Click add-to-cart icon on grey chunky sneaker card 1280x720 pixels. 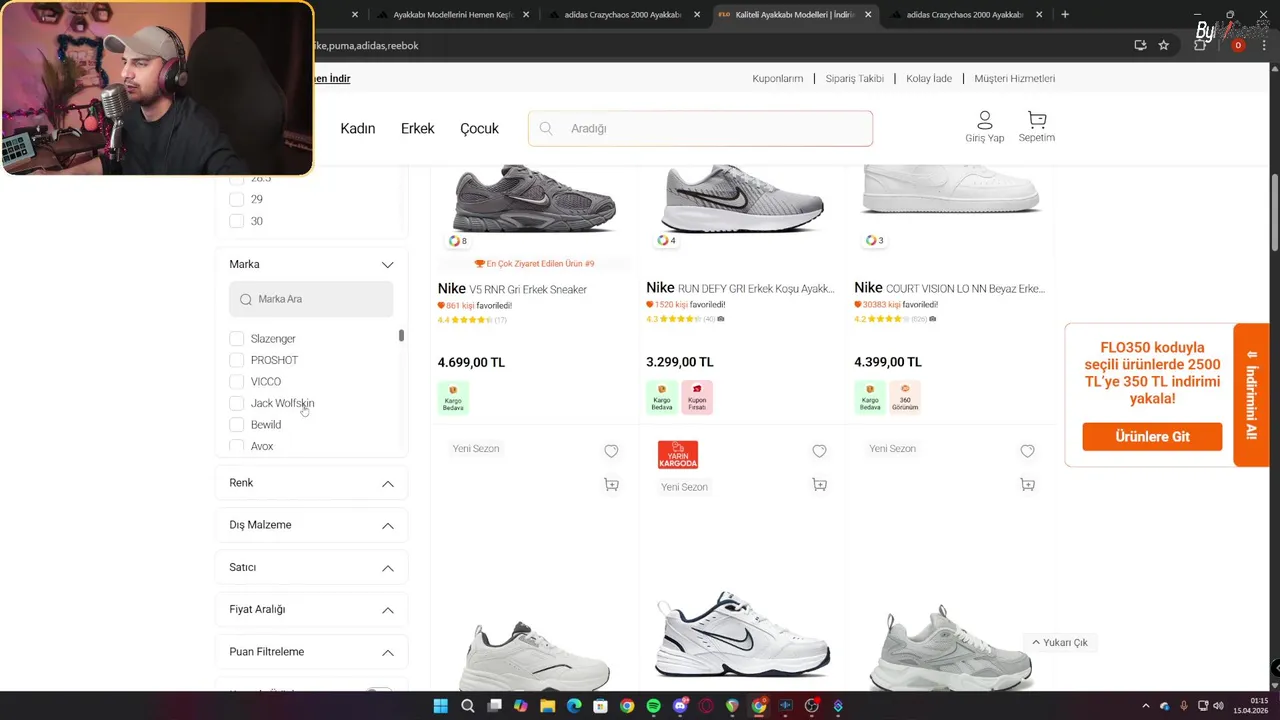[1027, 485]
